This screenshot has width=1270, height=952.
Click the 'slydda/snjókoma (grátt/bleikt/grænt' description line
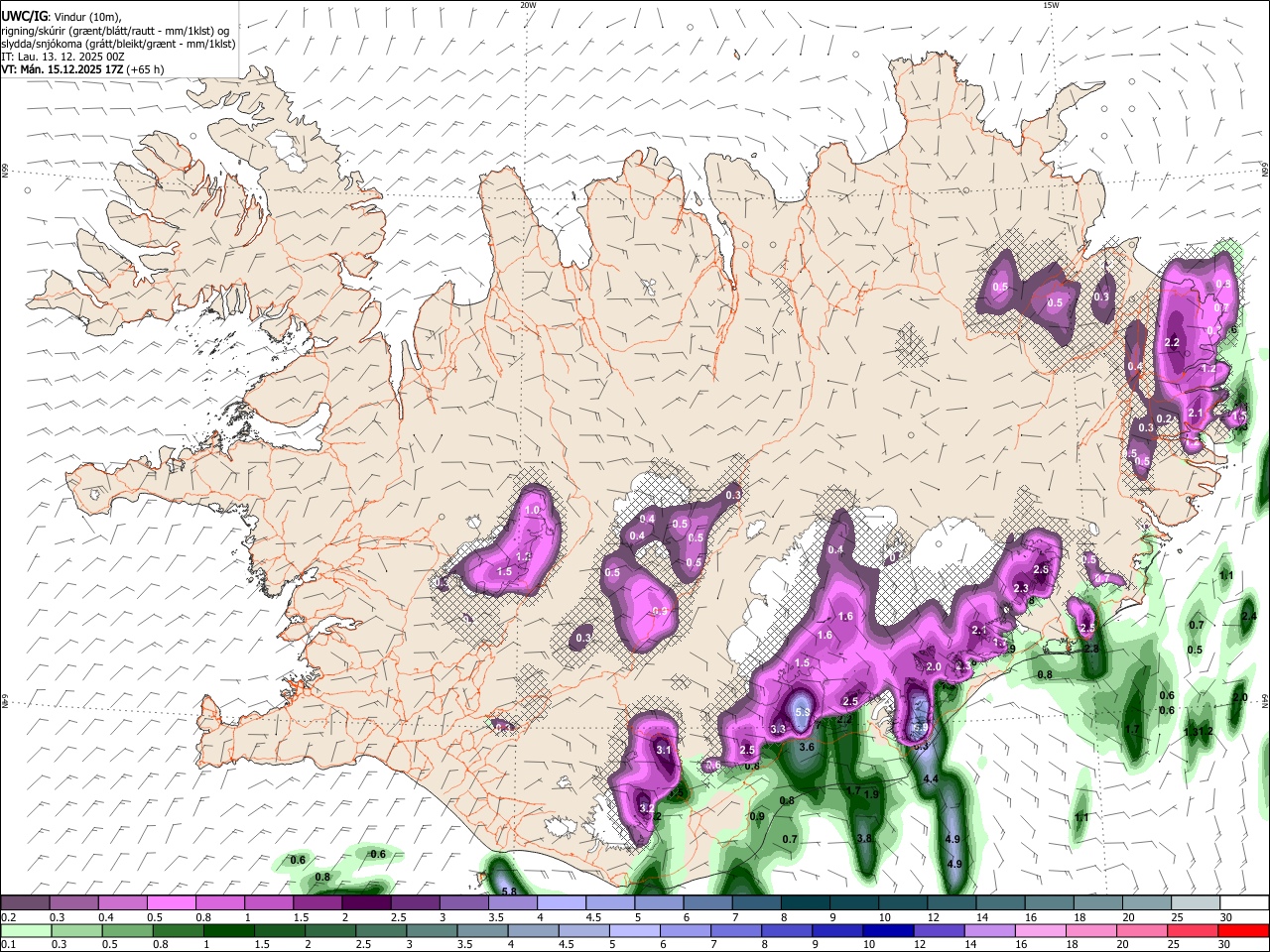pyautogui.click(x=118, y=44)
